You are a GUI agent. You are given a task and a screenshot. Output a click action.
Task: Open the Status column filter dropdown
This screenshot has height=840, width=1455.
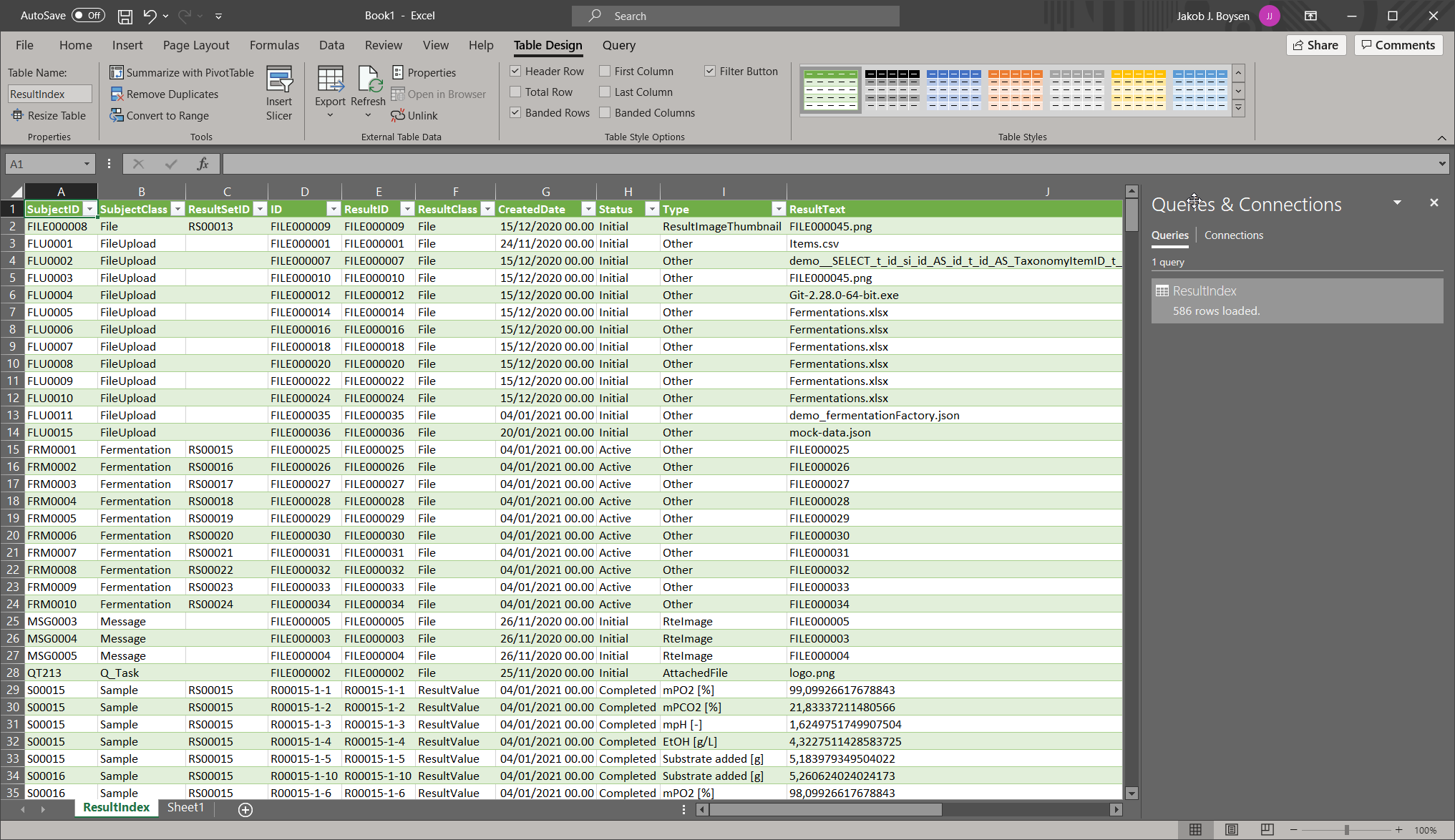point(651,209)
